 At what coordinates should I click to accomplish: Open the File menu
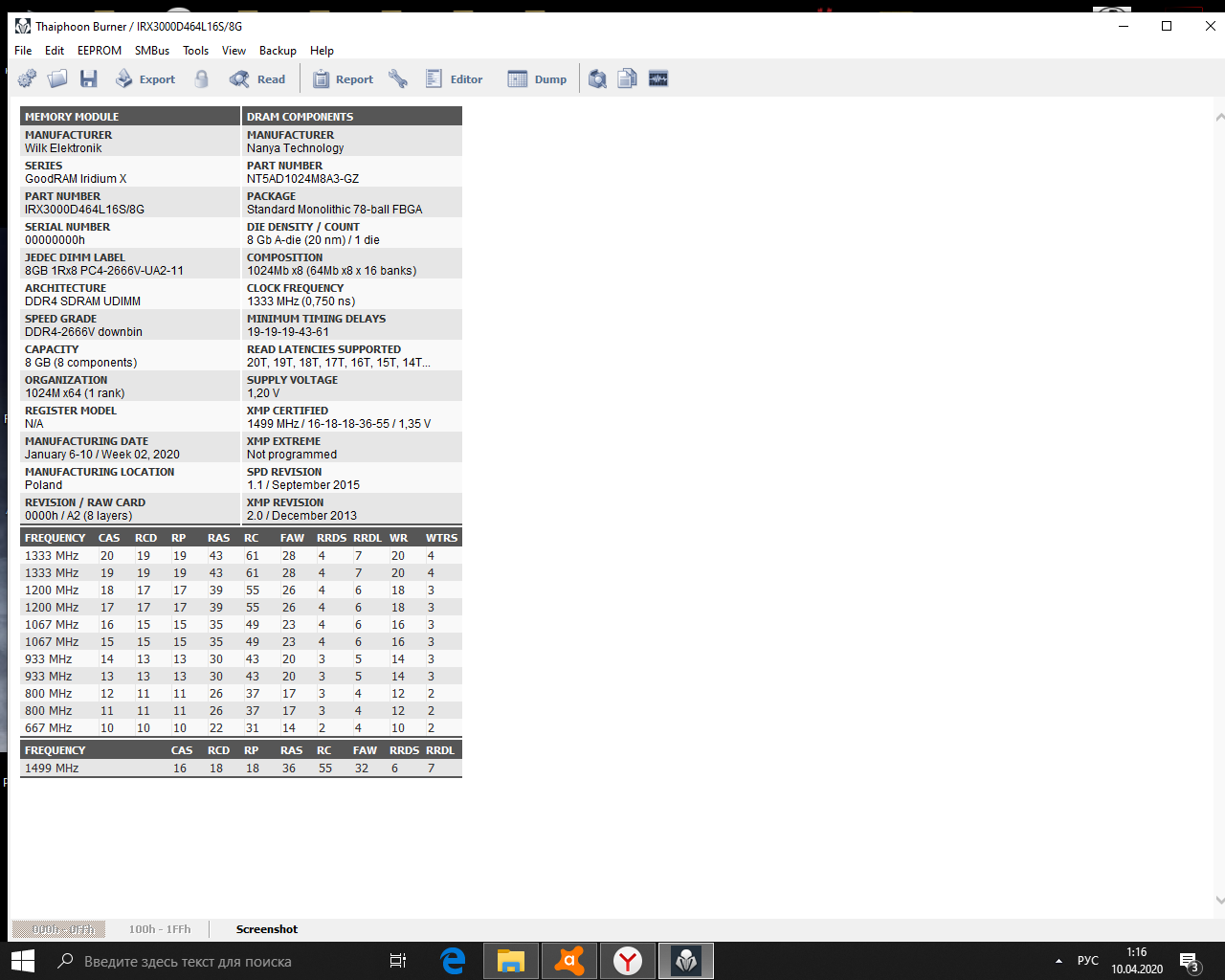click(x=23, y=51)
